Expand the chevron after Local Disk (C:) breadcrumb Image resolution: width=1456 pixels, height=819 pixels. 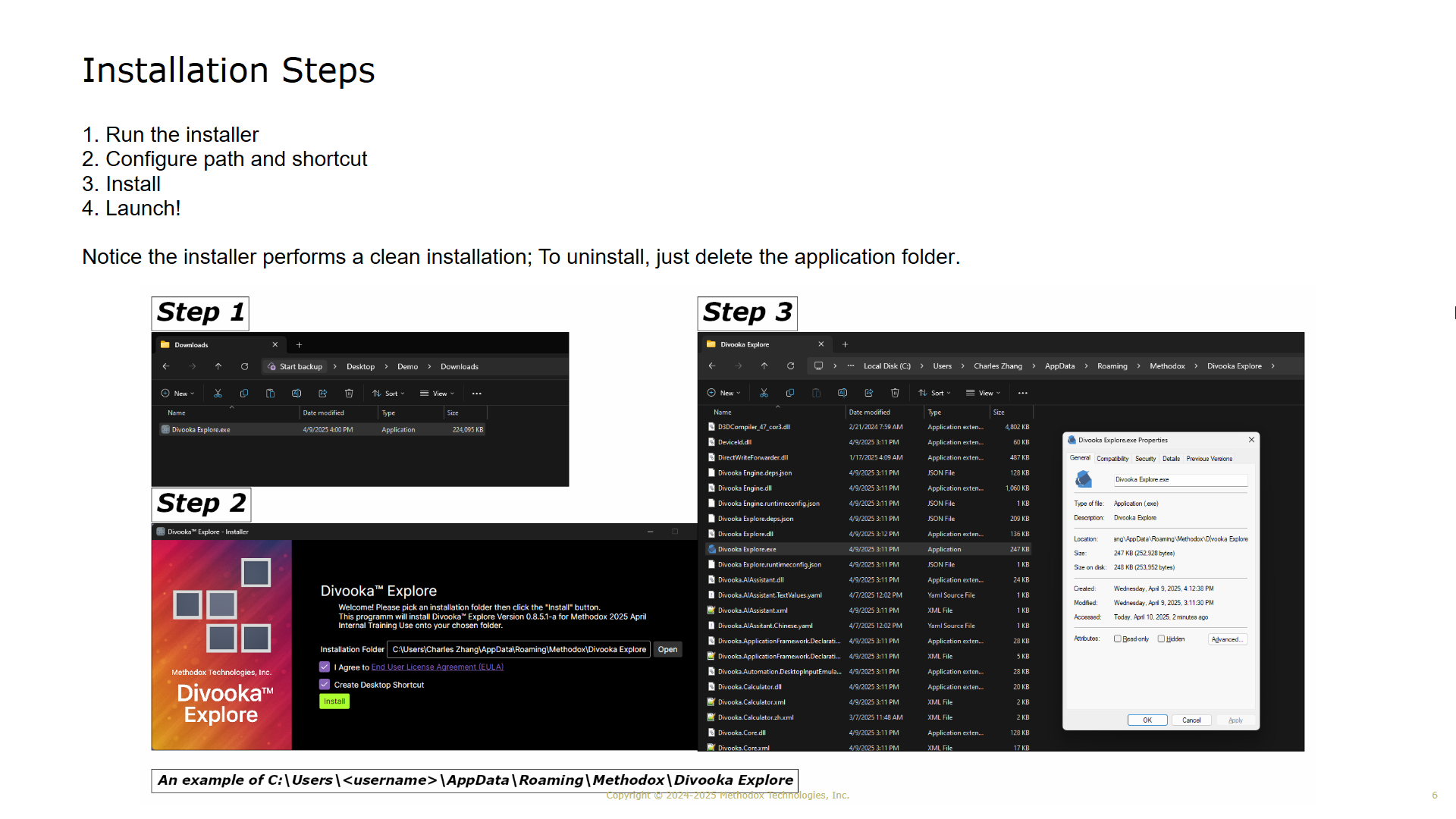(921, 366)
